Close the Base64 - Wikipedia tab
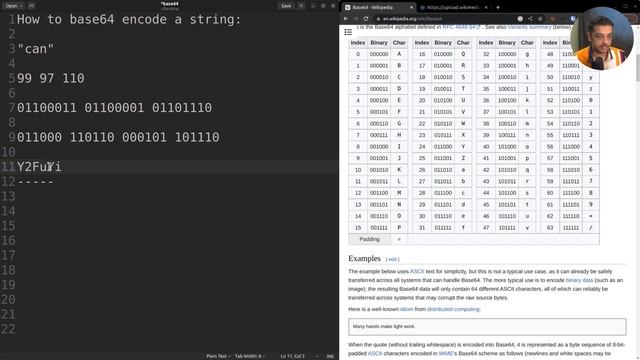This screenshot has height=360, width=640. pos(411,7)
